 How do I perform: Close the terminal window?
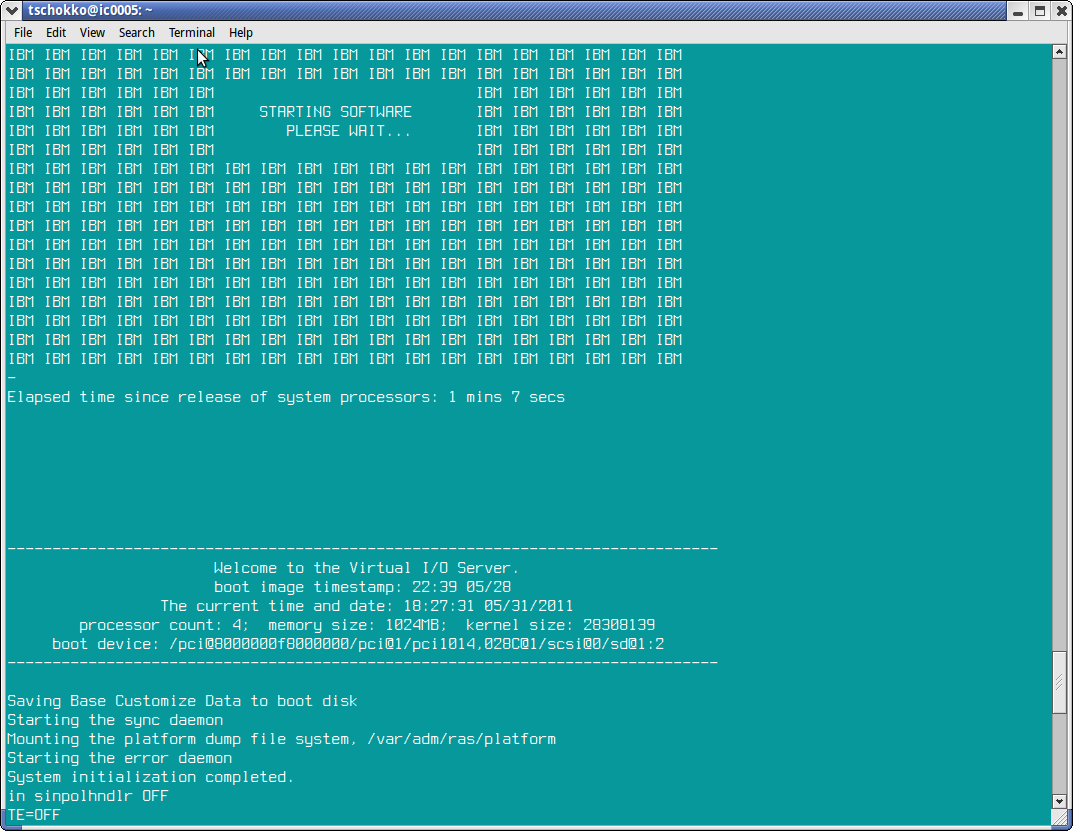1062,11
